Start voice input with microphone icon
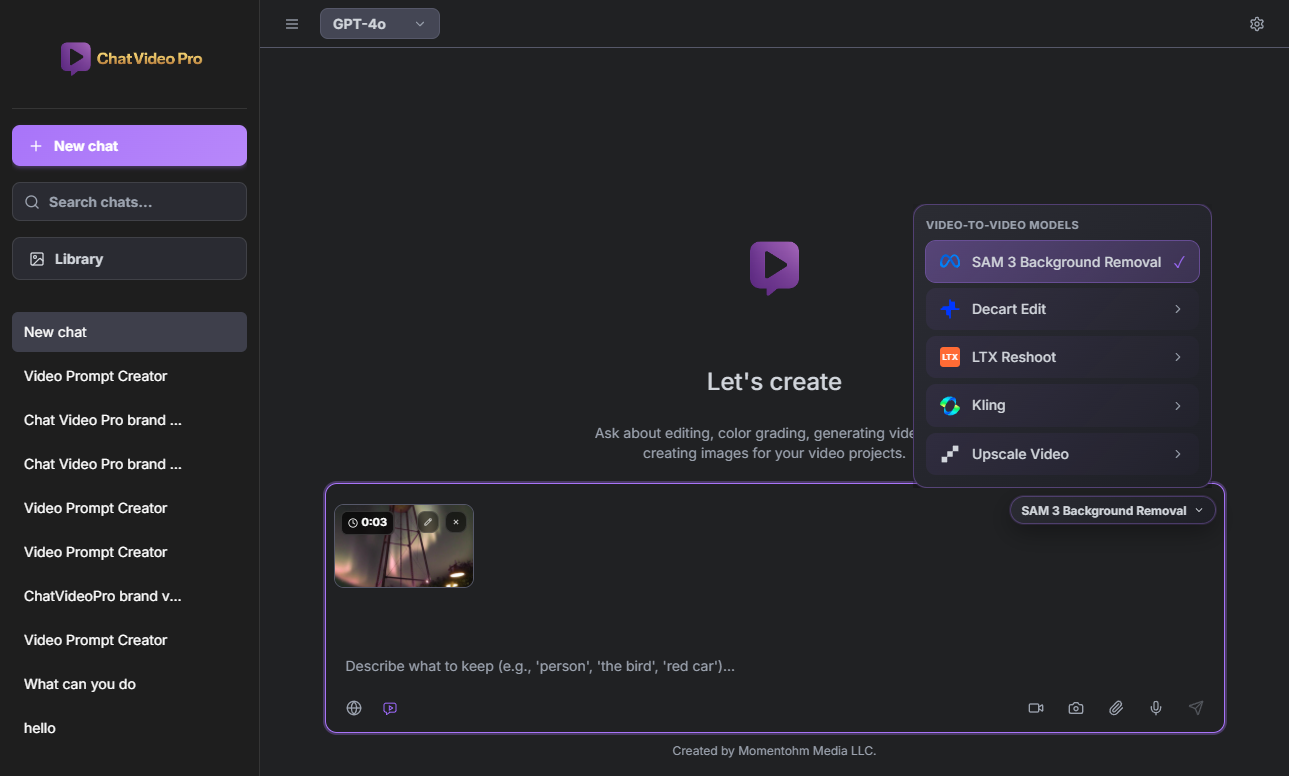 1156,708
